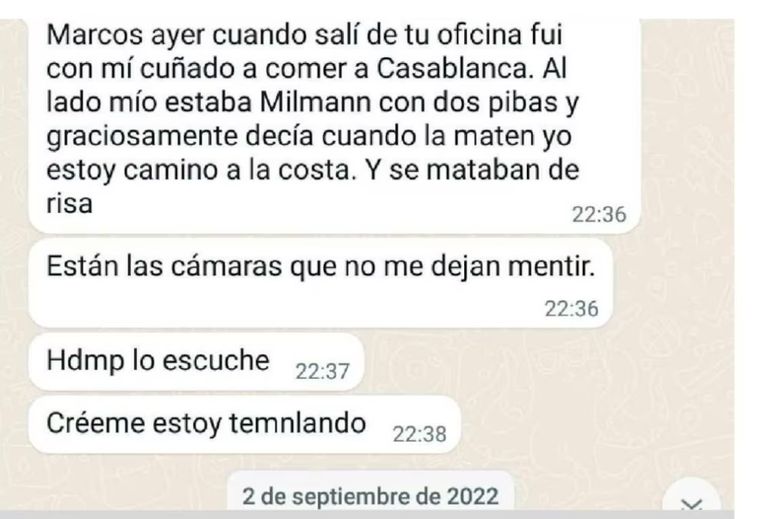Tap the scroll-to-bottom chevron button
Viewport: 760px width, 519px height.
[692, 497]
